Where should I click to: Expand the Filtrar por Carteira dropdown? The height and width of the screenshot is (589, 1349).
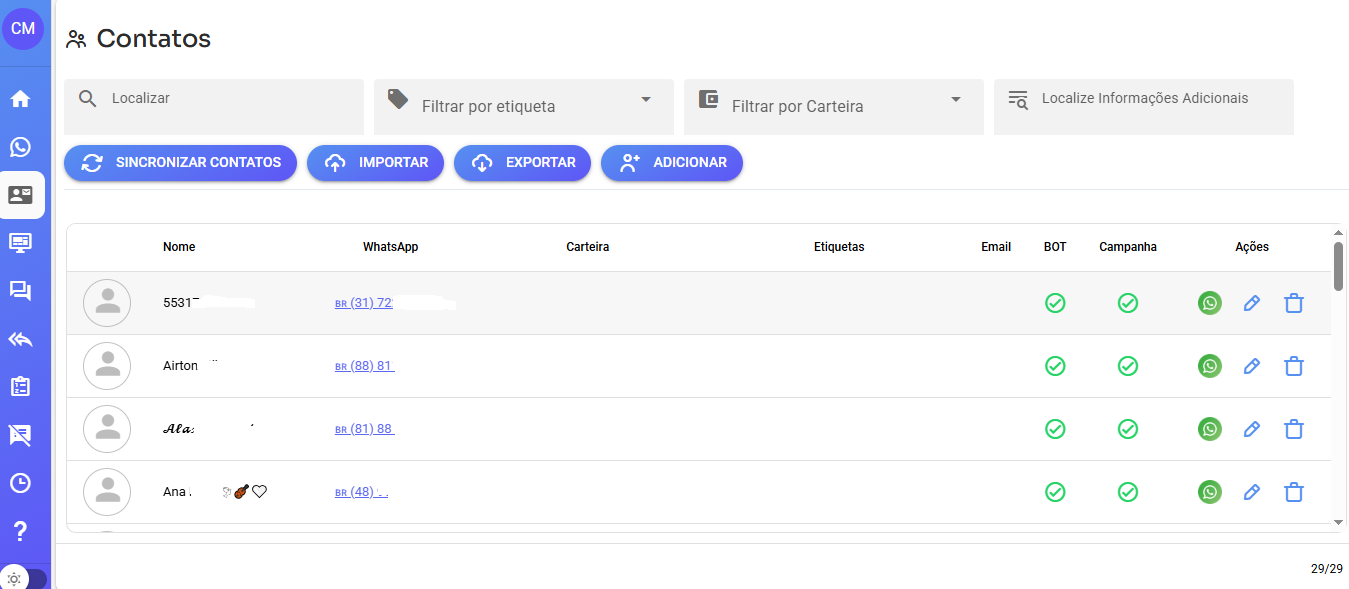pyautogui.click(x=955, y=100)
